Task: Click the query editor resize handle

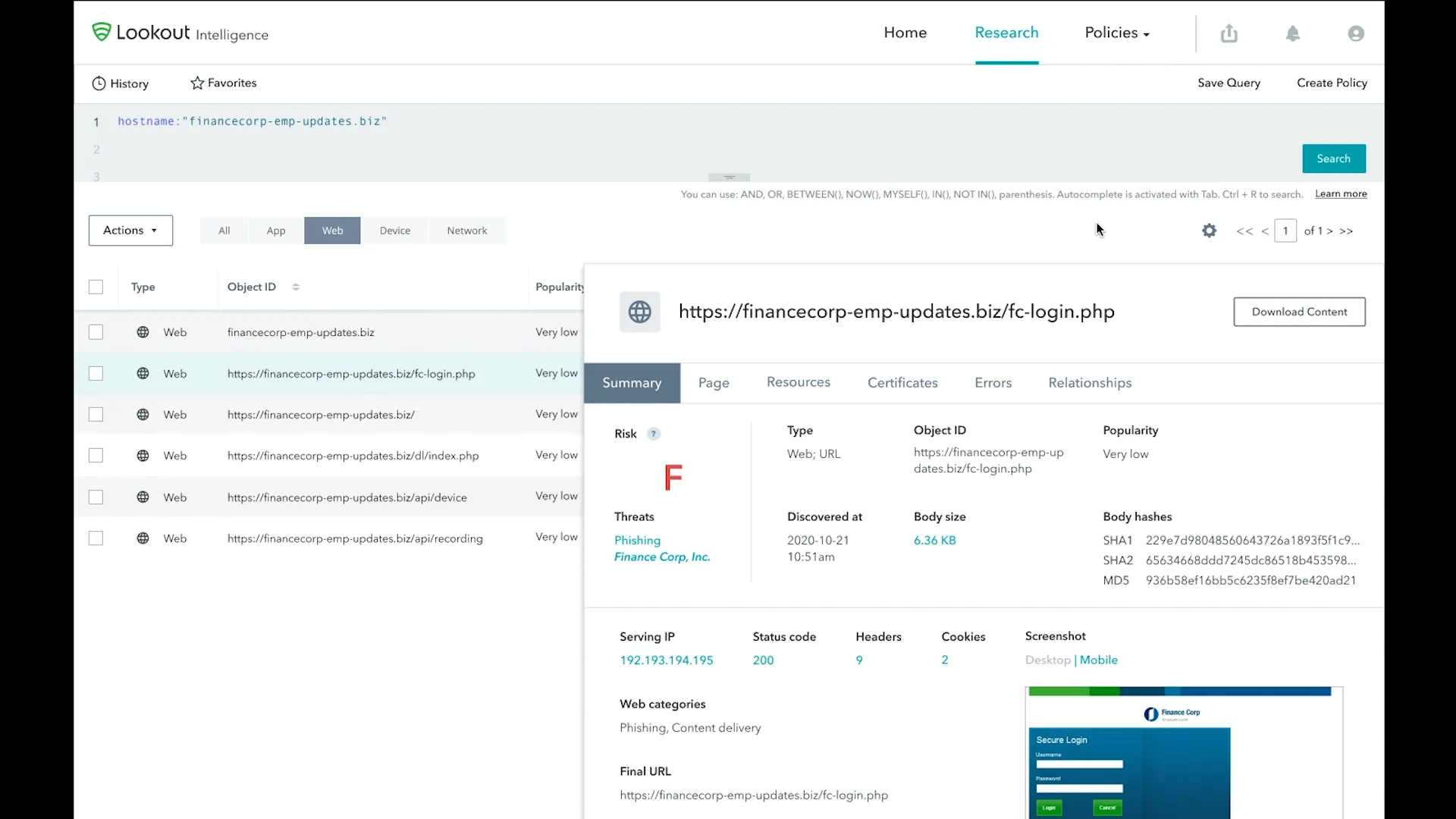Action: click(x=729, y=177)
